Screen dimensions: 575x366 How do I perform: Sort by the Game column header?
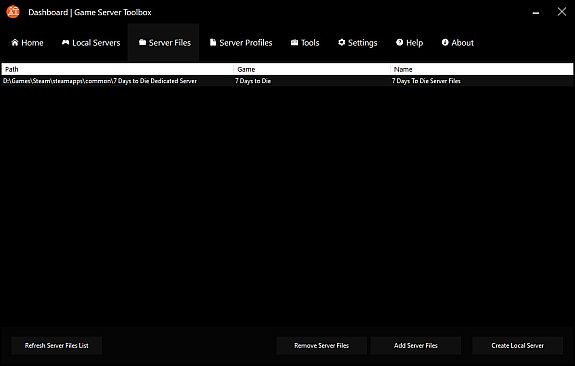click(x=312, y=69)
